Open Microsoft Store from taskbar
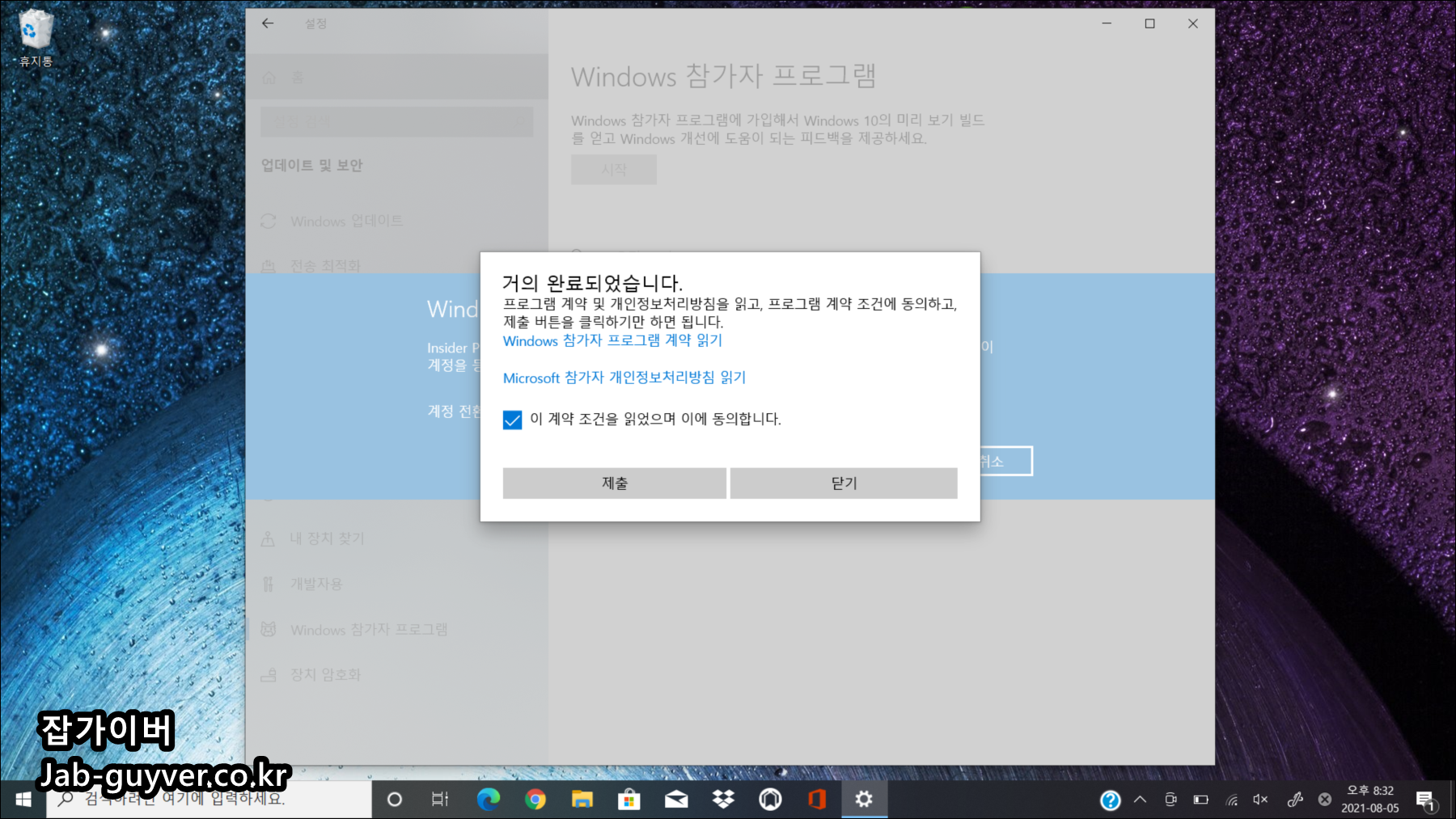Screen dimensions: 1456x819 pyautogui.click(x=629, y=800)
